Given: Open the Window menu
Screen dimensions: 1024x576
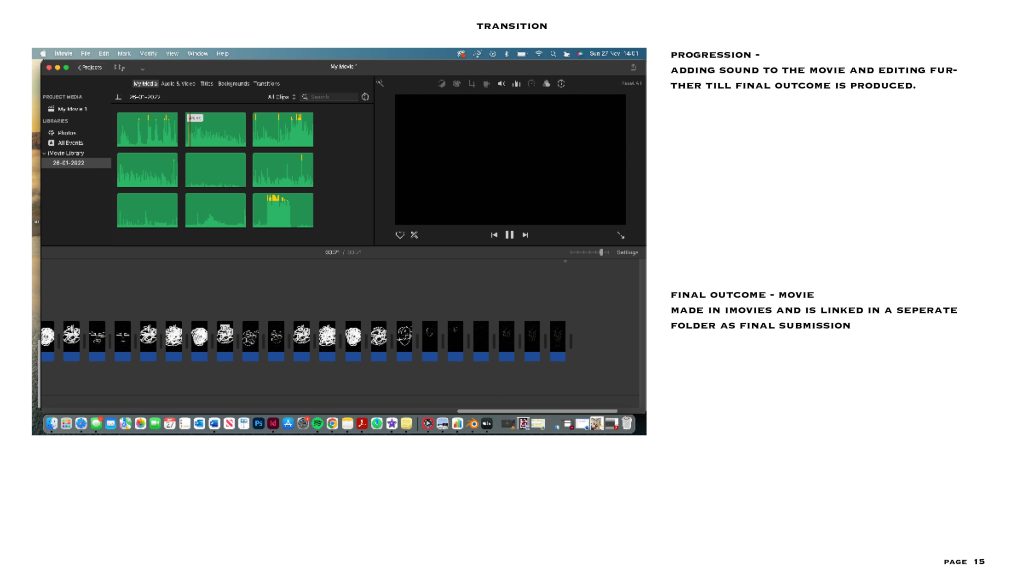Looking at the screenshot, I should coord(197,54).
